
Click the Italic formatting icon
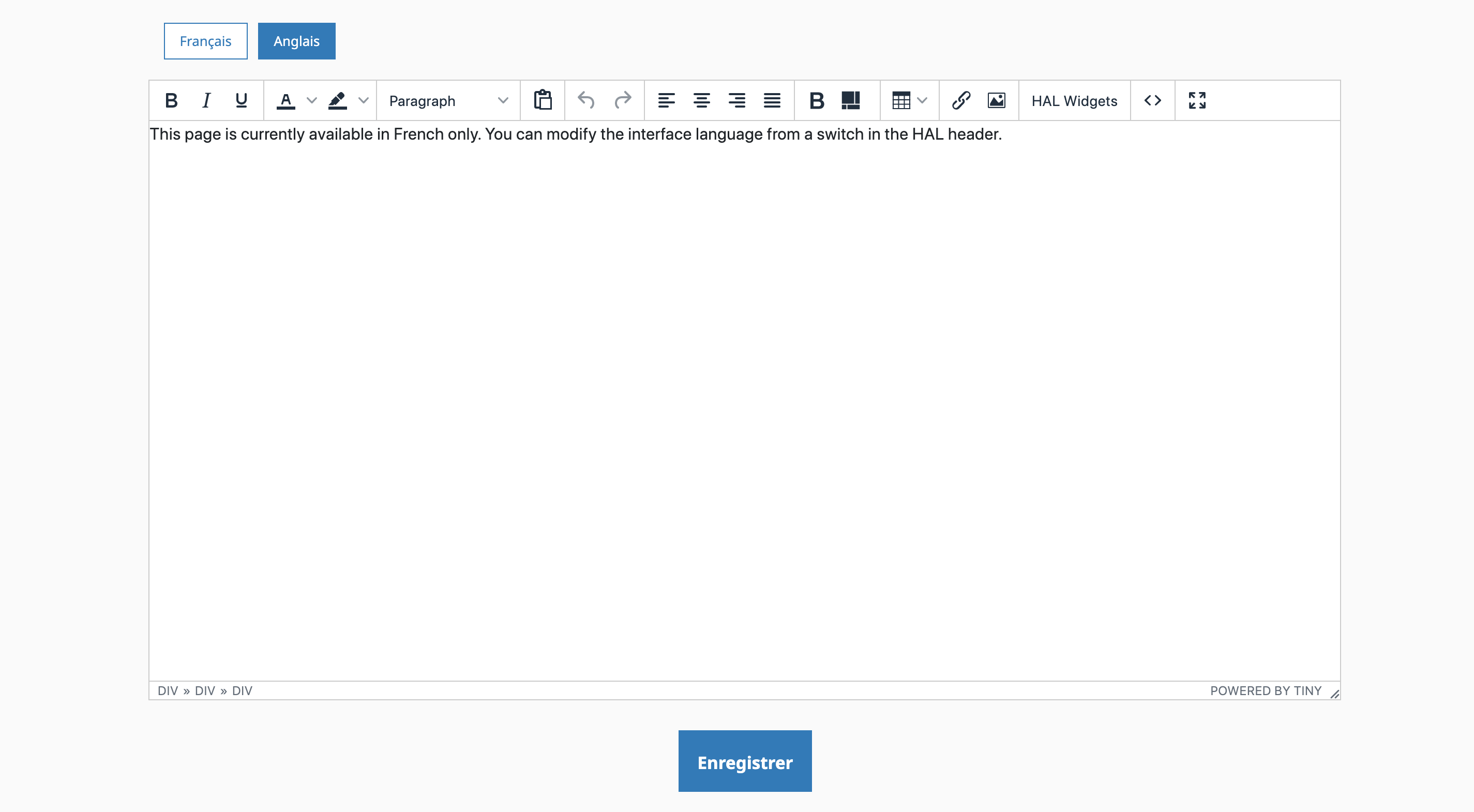pos(205,100)
